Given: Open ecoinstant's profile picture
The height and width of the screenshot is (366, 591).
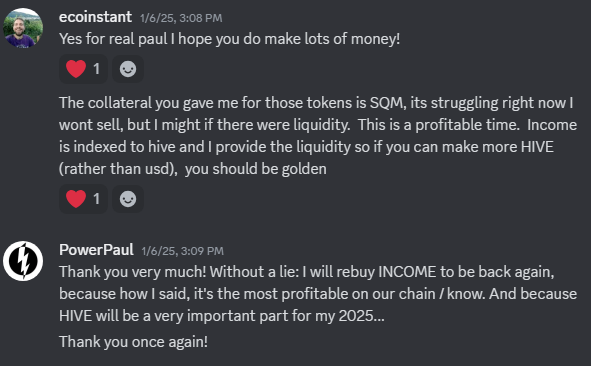Looking at the screenshot, I should (23, 28).
